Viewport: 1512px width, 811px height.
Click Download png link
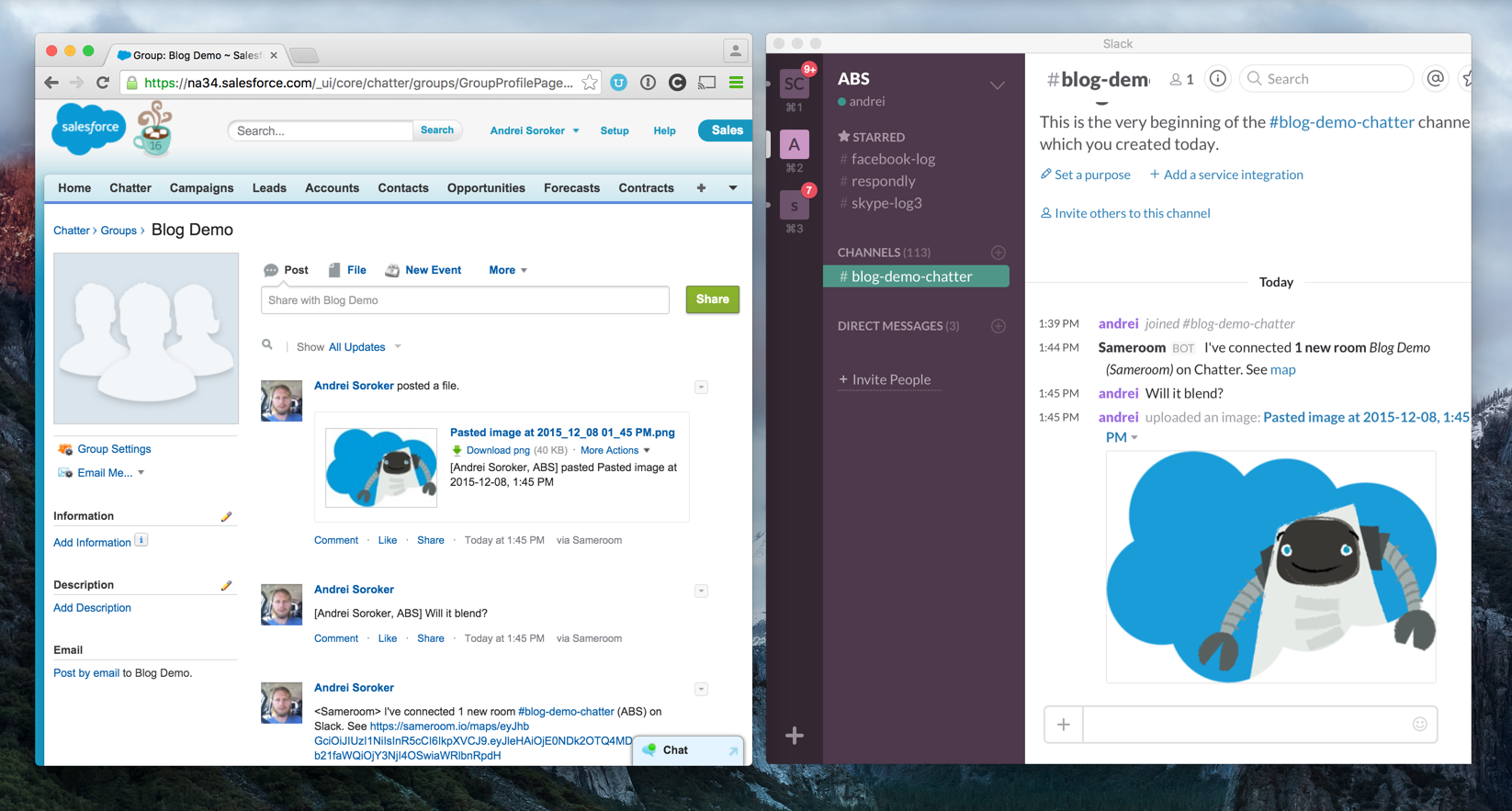click(x=498, y=450)
